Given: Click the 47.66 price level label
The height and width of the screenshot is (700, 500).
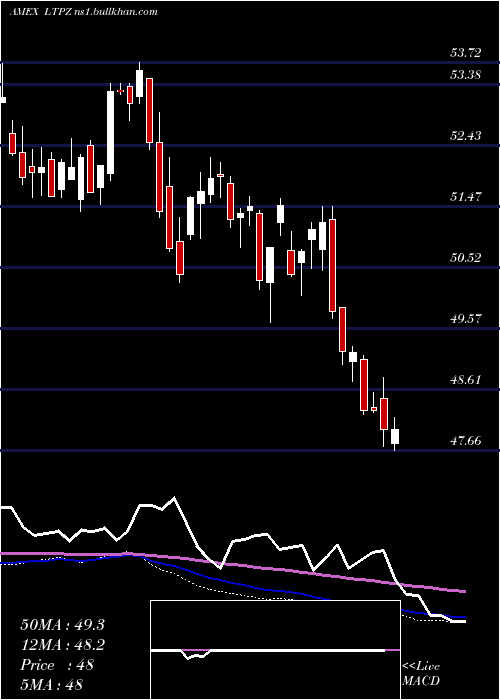Looking at the screenshot, I should click(x=466, y=441).
